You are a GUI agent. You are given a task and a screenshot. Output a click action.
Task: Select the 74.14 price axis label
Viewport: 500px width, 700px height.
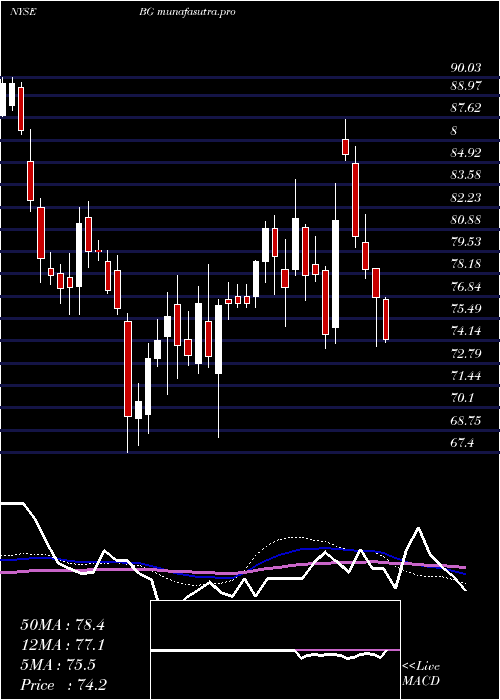point(466,331)
